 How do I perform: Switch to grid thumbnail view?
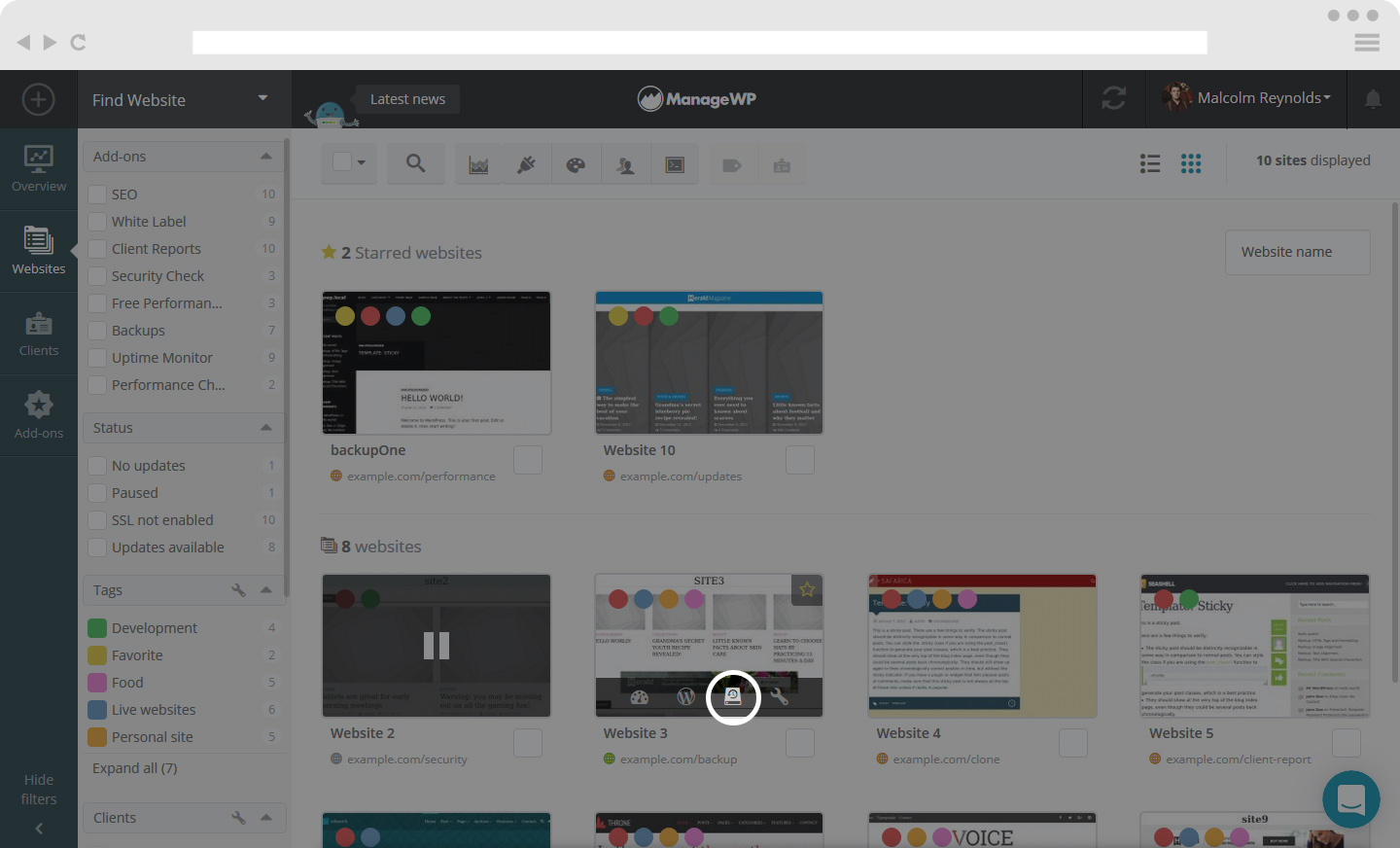click(1191, 163)
